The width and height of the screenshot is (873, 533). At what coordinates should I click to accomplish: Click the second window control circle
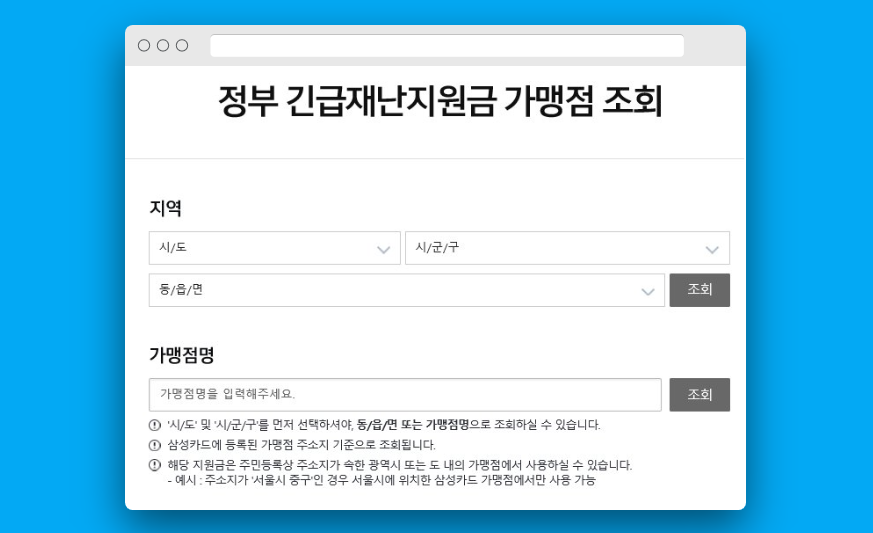(x=163, y=46)
